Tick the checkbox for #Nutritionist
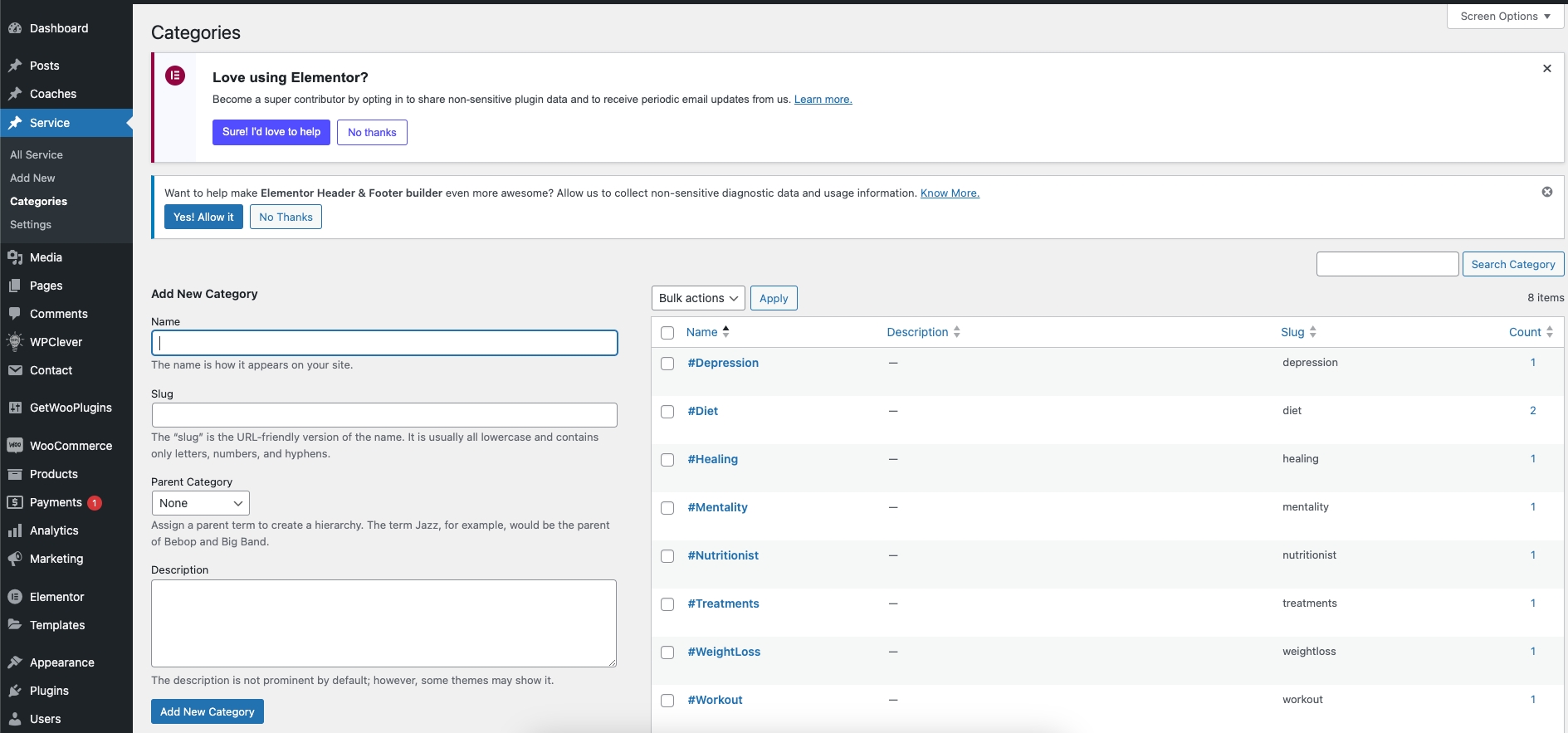Screen dimensions: 1568x733 coord(667,556)
